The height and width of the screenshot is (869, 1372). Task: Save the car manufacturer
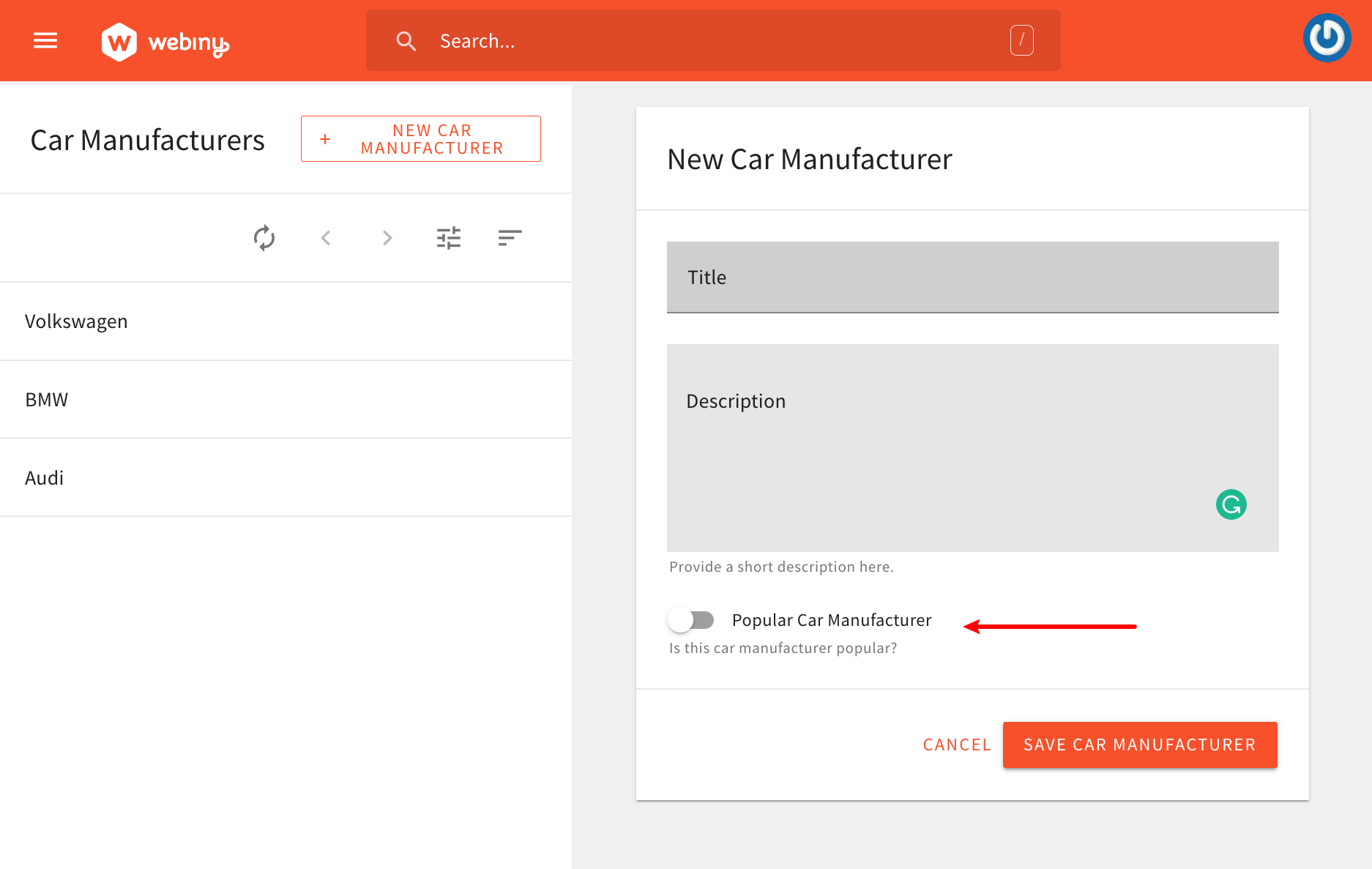[x=1139, y=745]
